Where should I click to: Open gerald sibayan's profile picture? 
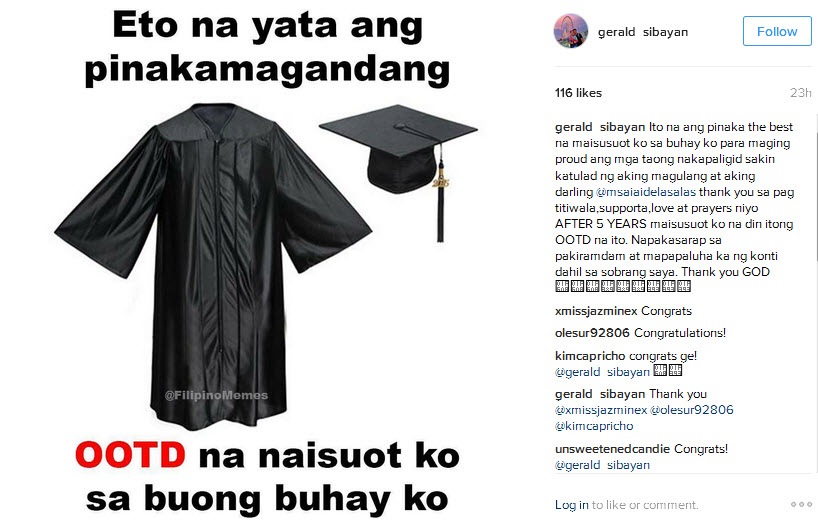tap(571, 31)
